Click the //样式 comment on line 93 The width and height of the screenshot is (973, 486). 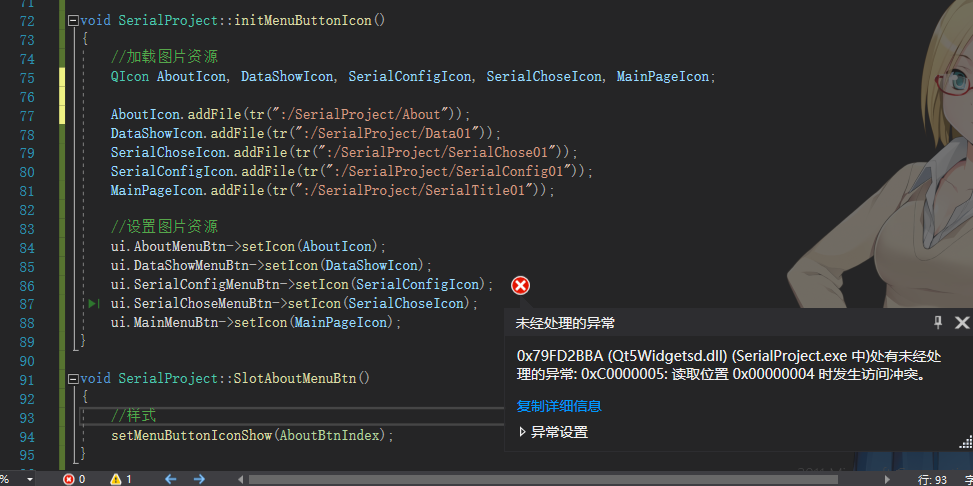(x=133, y=416)
